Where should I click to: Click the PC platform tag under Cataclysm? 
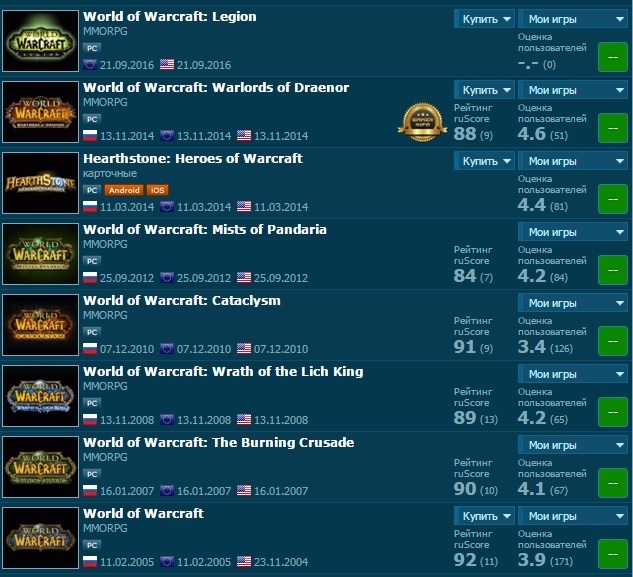pyautogui.click(x=92, y=332)
